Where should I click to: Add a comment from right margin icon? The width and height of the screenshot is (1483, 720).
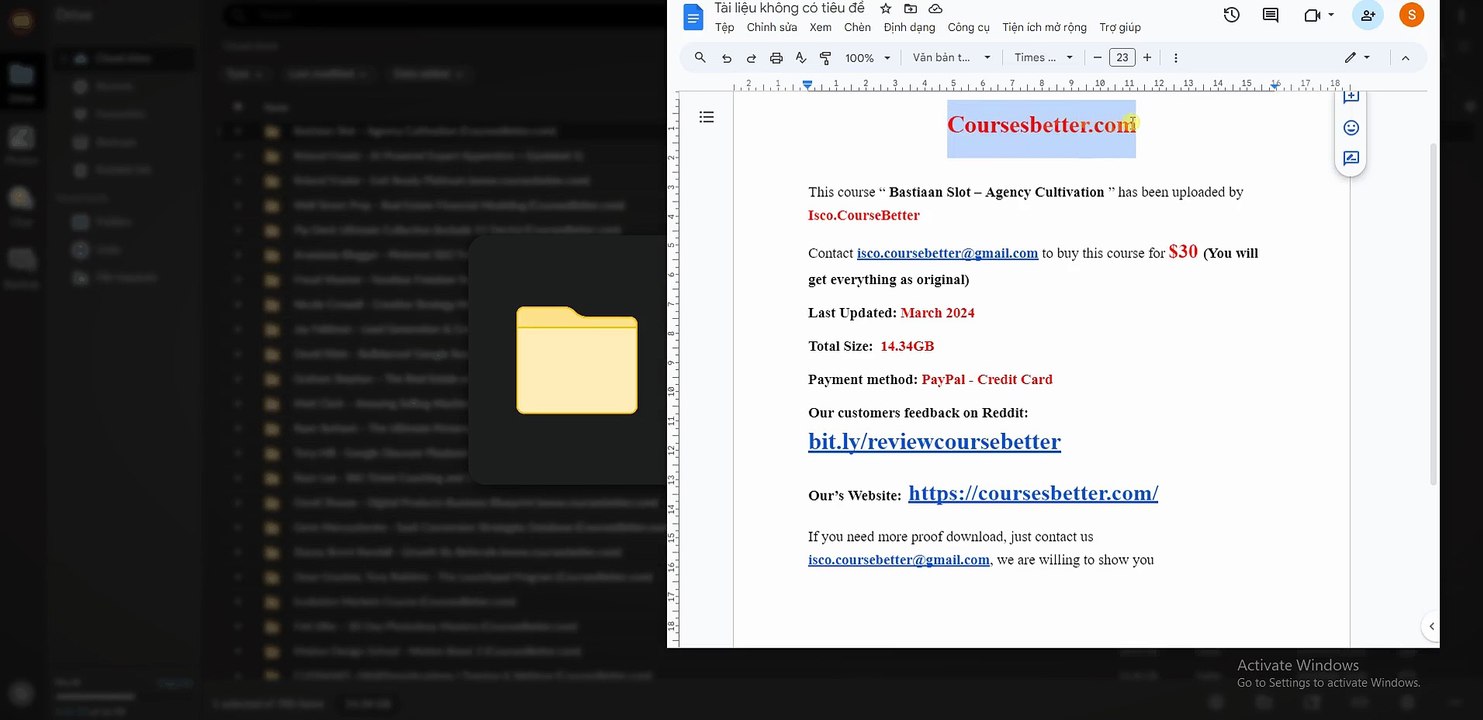[x=1351, y=97]
